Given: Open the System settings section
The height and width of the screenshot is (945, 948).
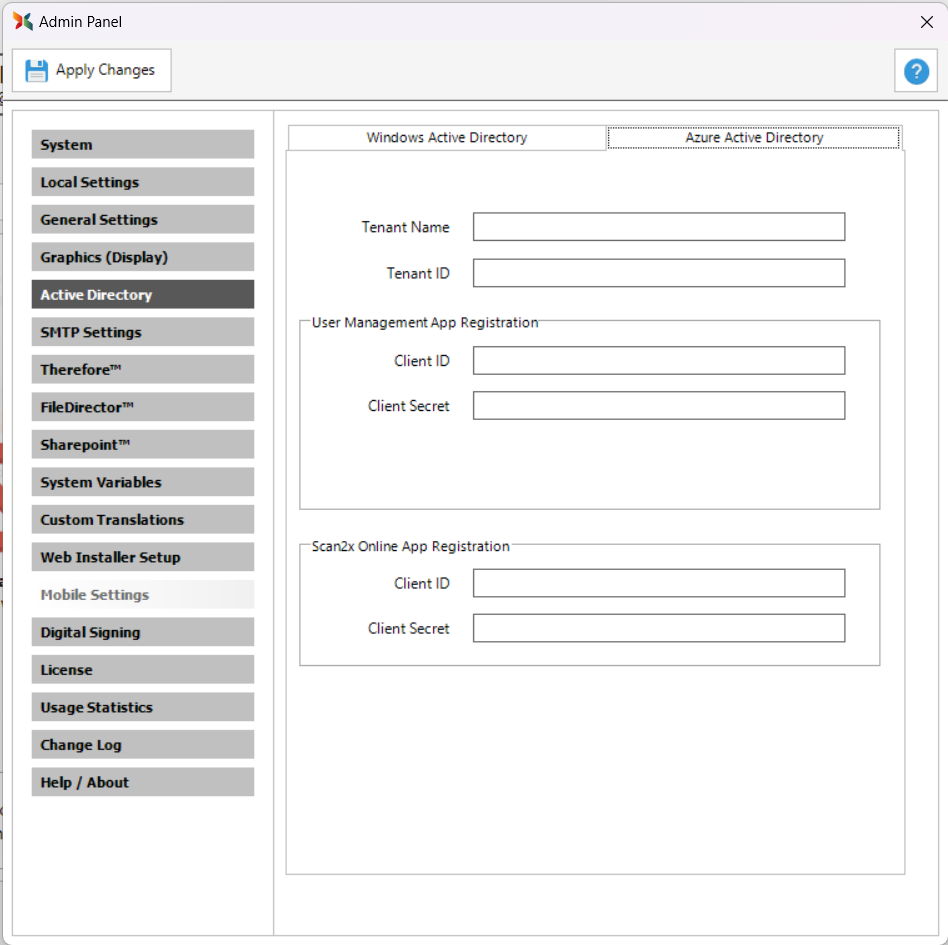Looking at the screenshot, I should point(142,145).
